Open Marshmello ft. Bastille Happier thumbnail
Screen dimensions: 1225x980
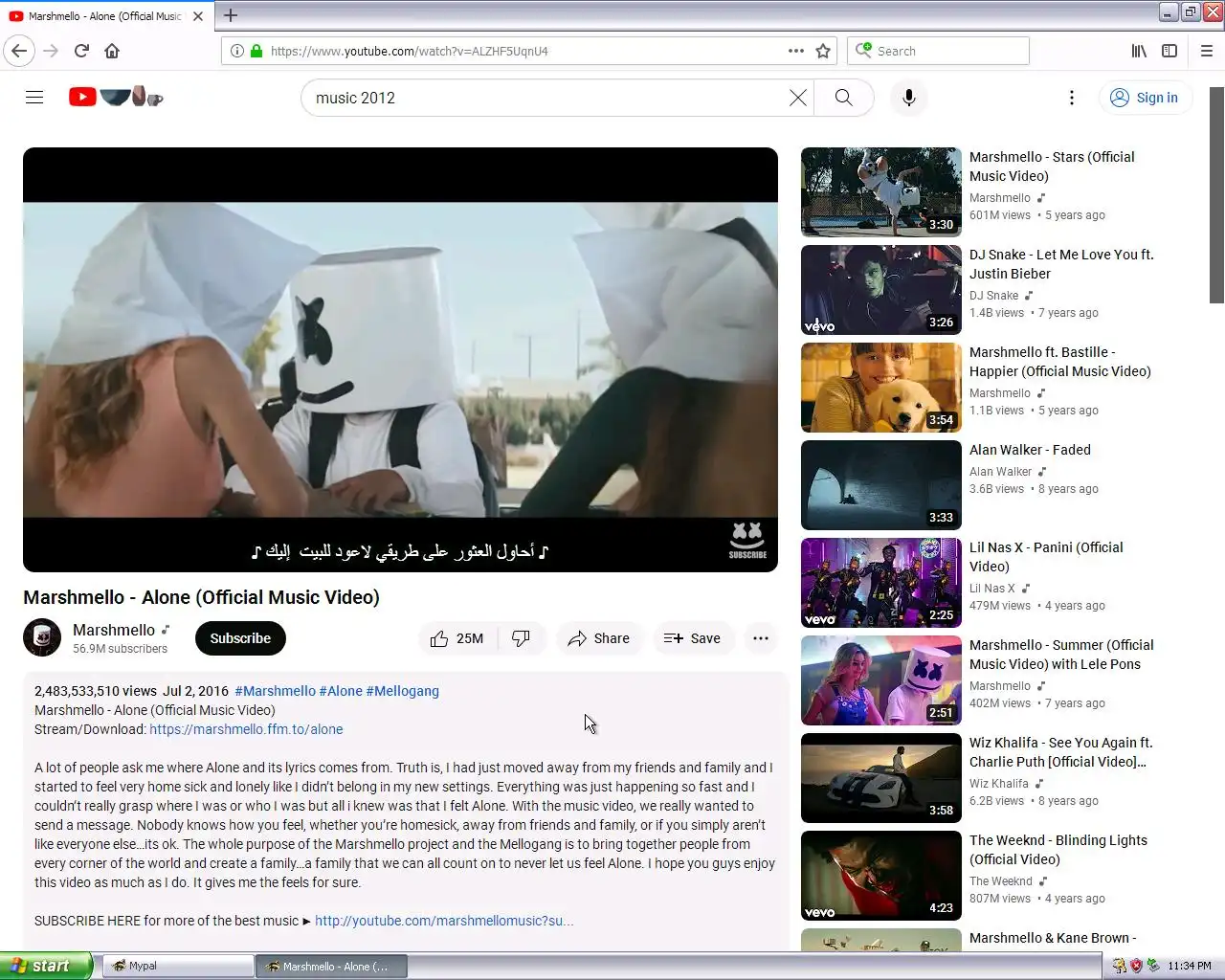881,387
